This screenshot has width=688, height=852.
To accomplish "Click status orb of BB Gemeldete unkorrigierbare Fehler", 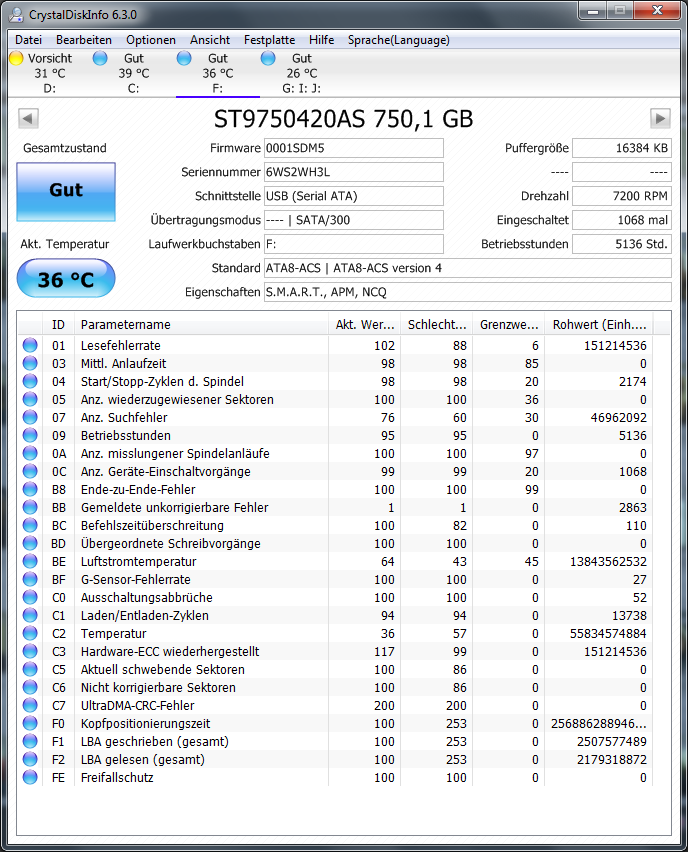I will point(30,507).
